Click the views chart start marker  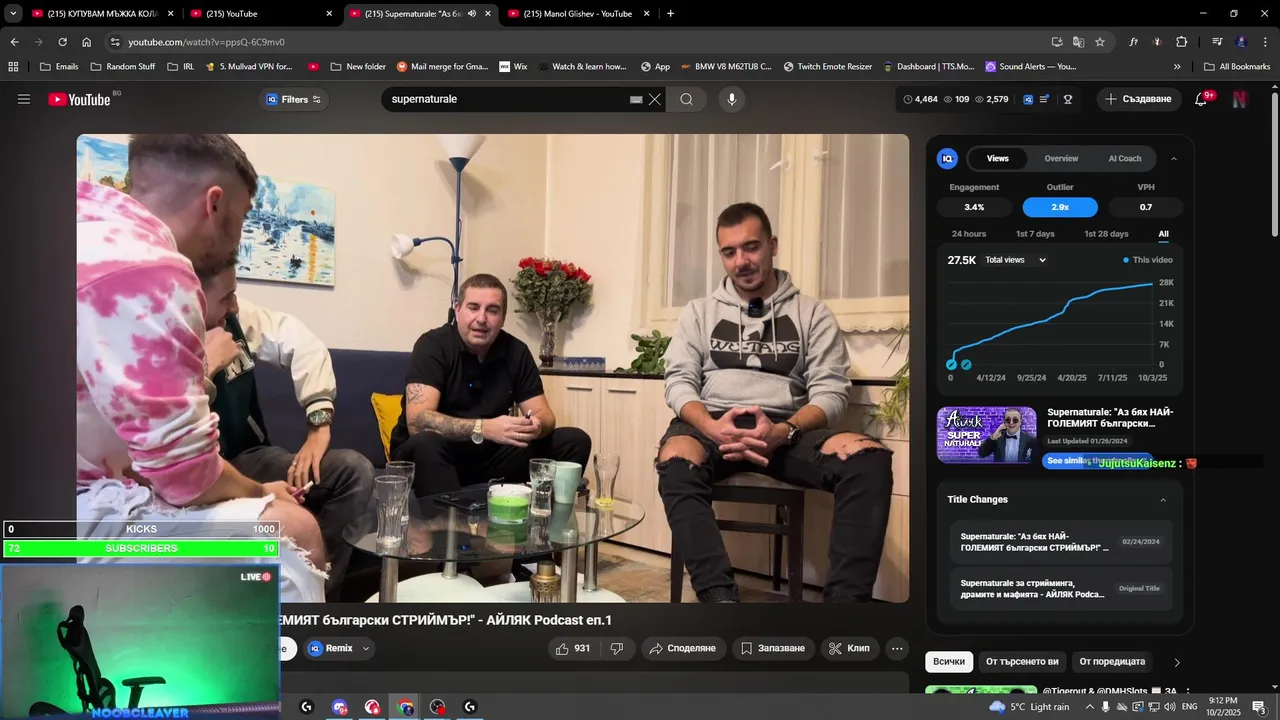point(951,364)
